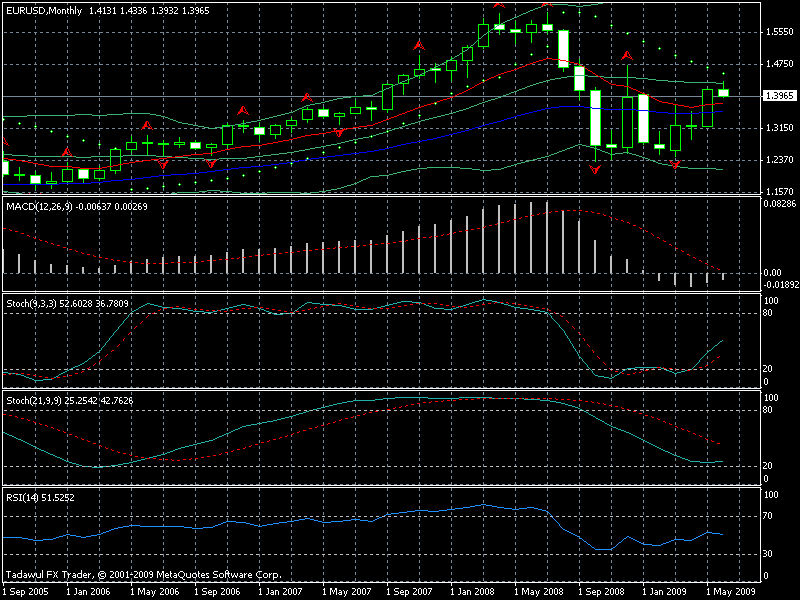800x600 pixels.
Task: Click the 1 May 2006 date label
Action: tap(155, 592)
